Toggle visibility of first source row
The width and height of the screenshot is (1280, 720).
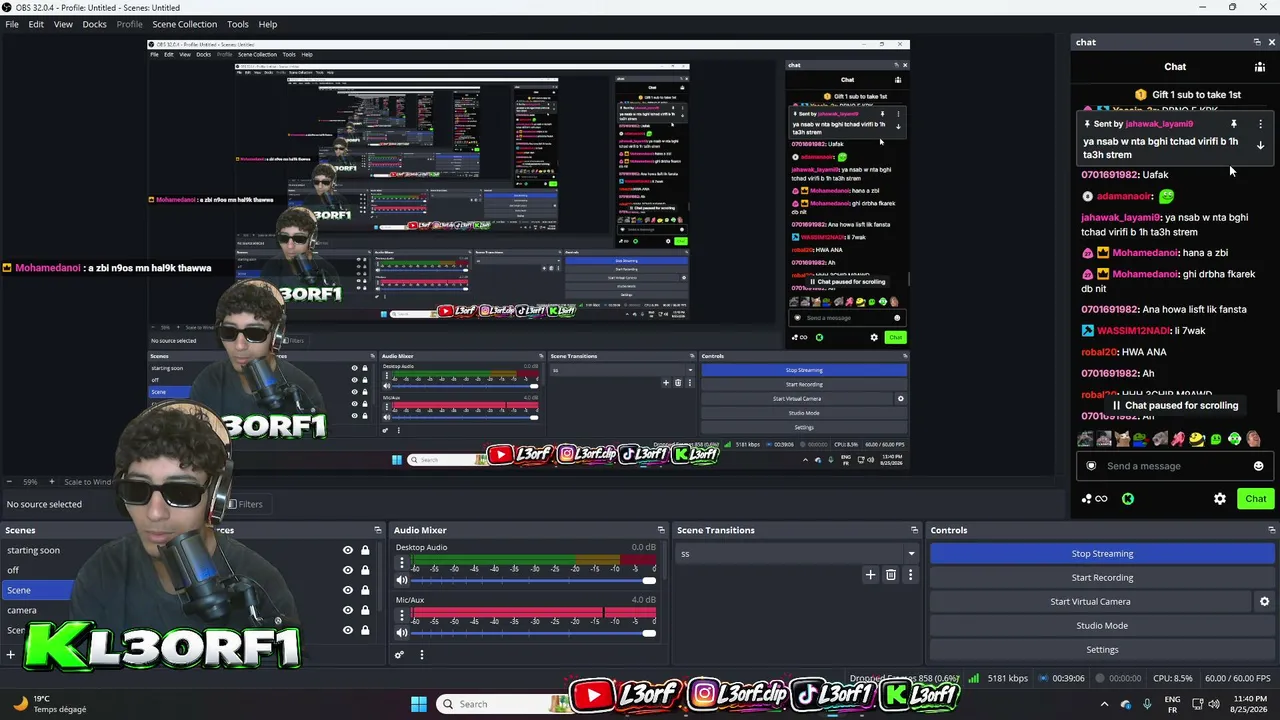[348, 550]
